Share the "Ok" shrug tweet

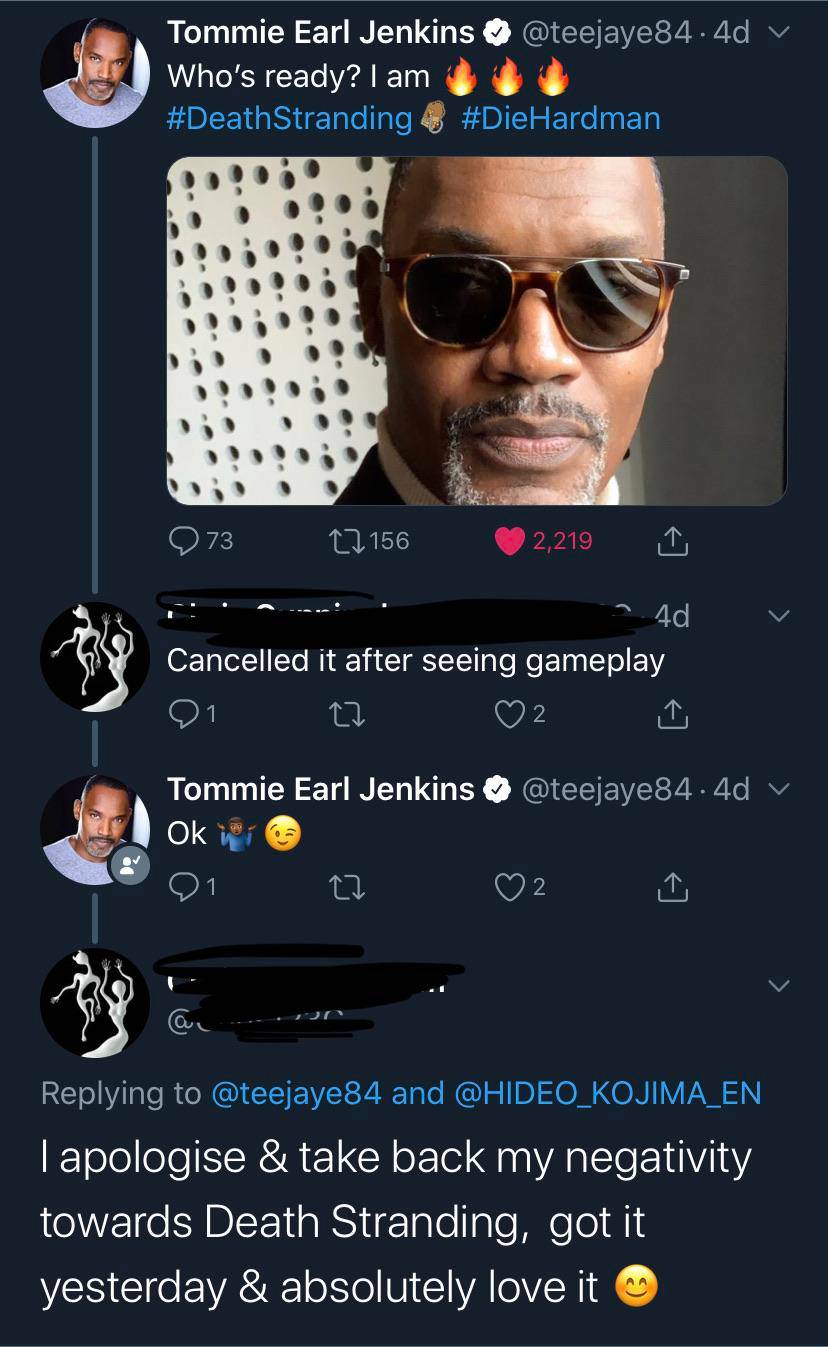click(674, 887)
